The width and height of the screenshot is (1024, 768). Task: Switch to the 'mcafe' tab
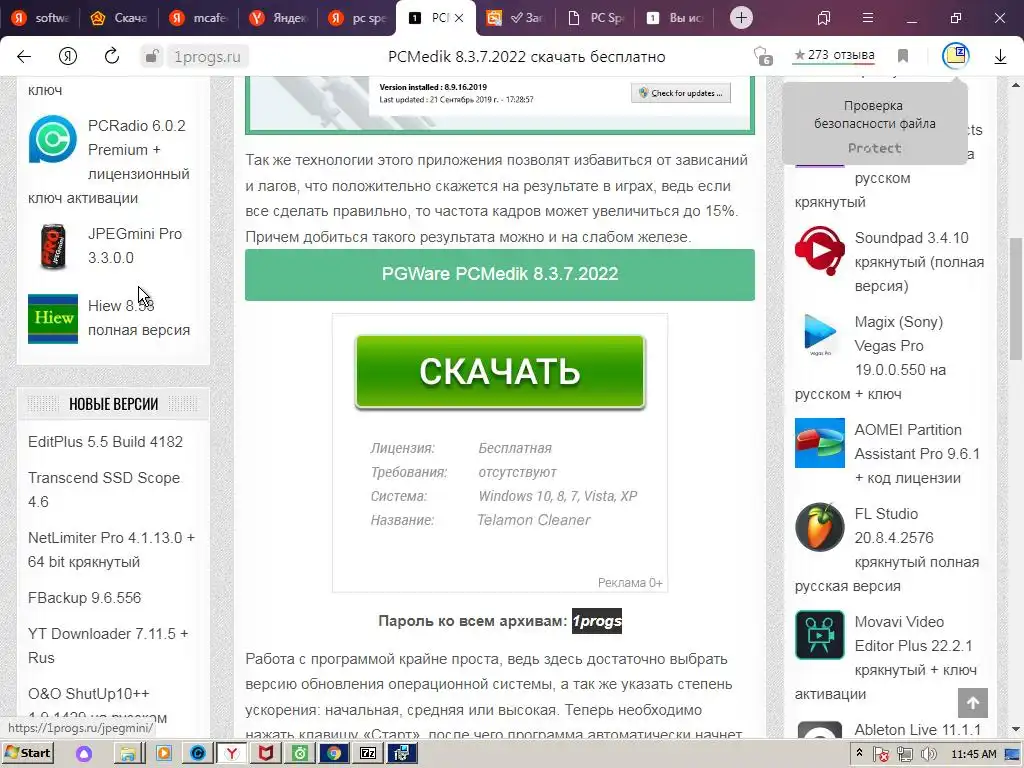(198, 18)
